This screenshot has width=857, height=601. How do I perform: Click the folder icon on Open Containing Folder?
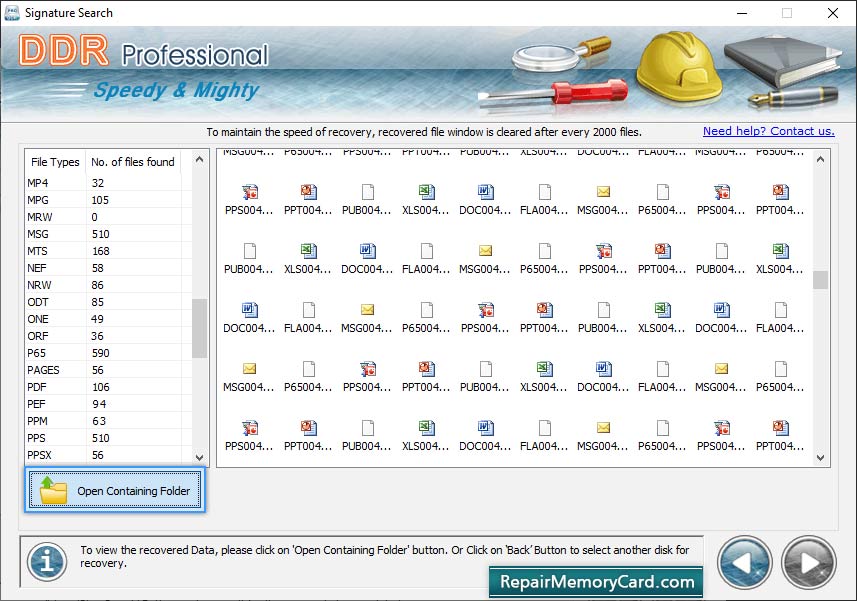pos(53,490)
